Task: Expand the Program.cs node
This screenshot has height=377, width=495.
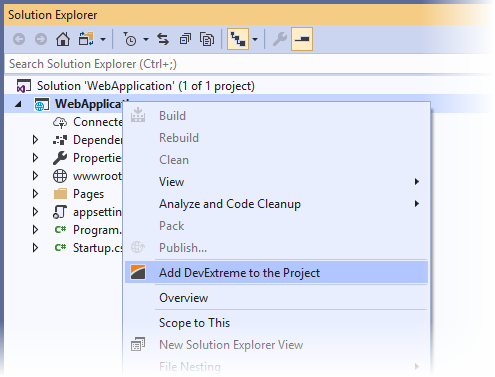Action: (35, 230)
